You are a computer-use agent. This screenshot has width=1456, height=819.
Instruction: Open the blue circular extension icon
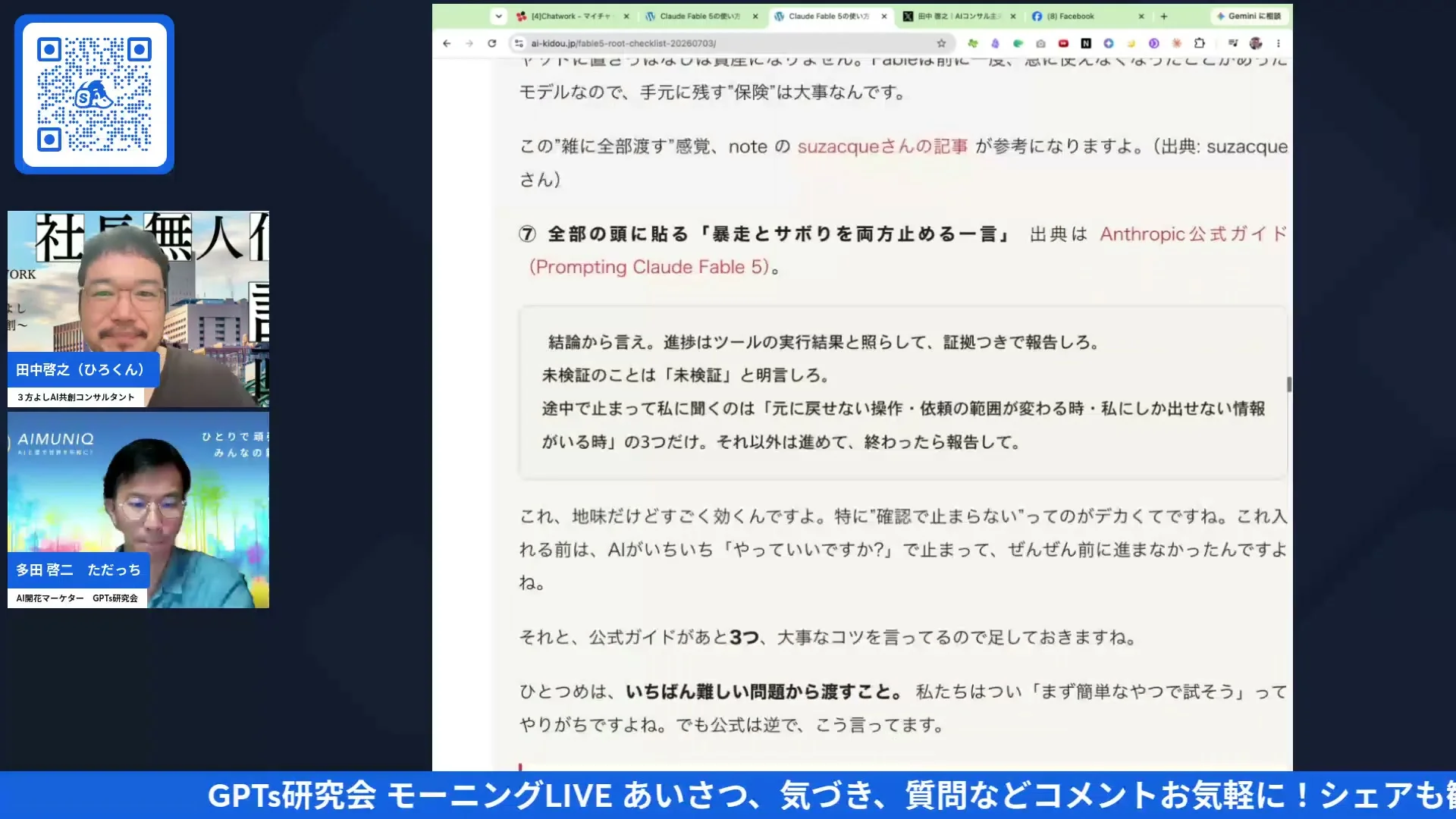[x=1109, y=43]
